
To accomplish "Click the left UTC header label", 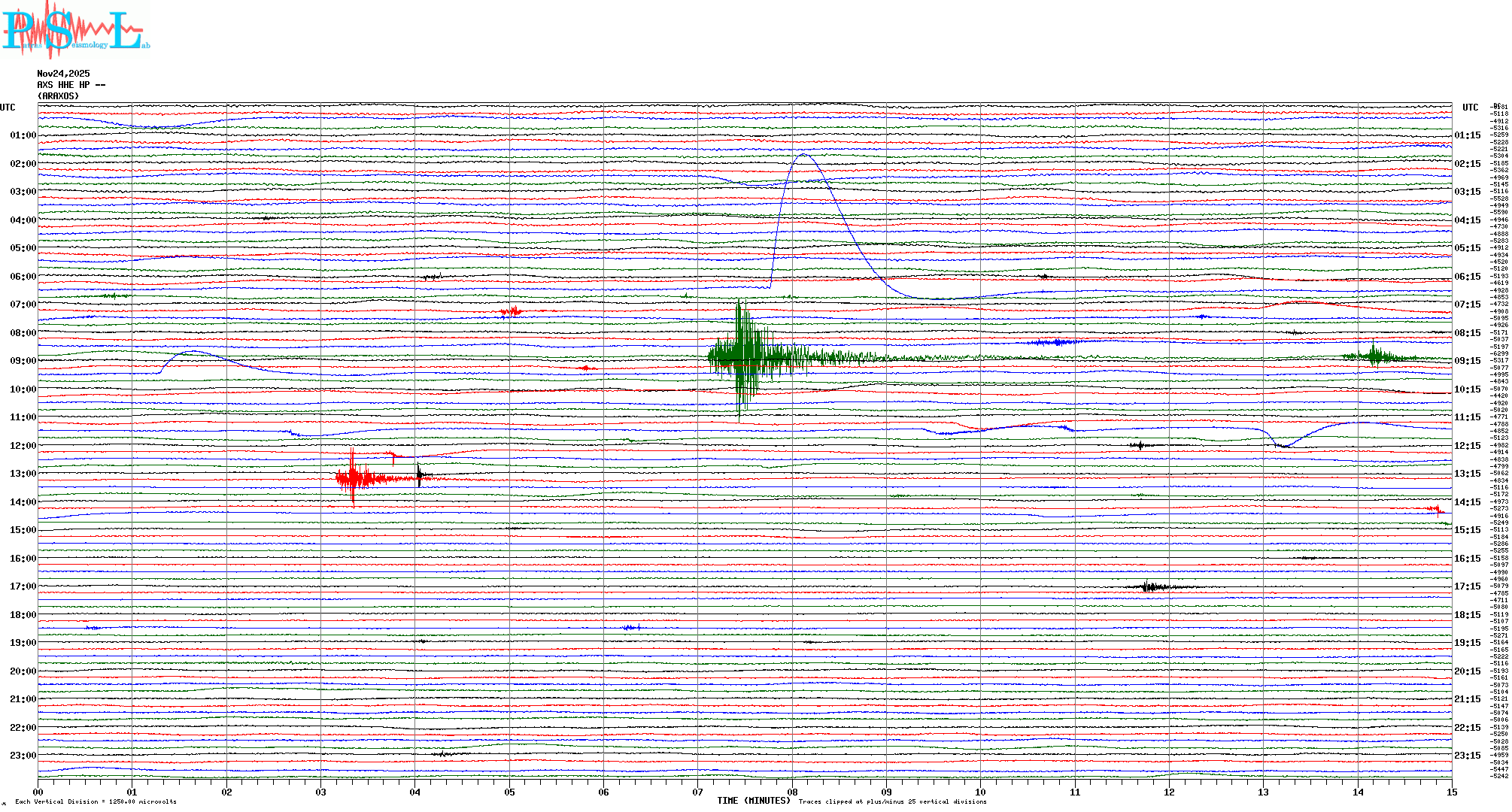I will coord(8,108).
